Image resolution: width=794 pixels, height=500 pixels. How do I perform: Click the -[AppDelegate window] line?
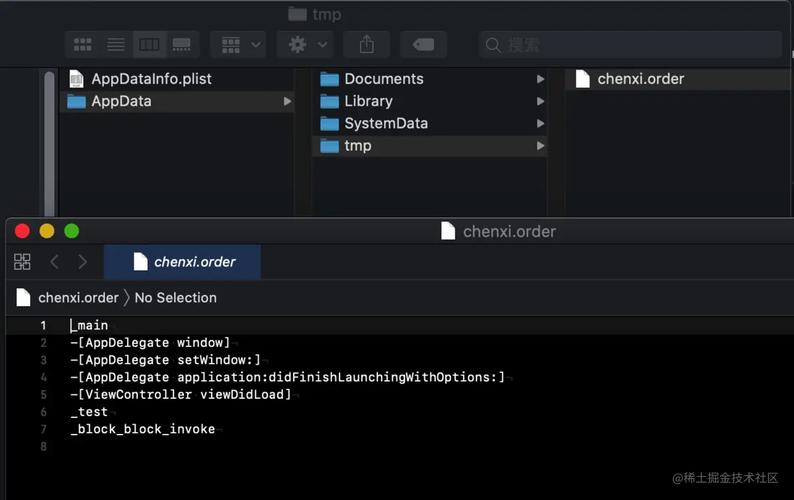150,343
